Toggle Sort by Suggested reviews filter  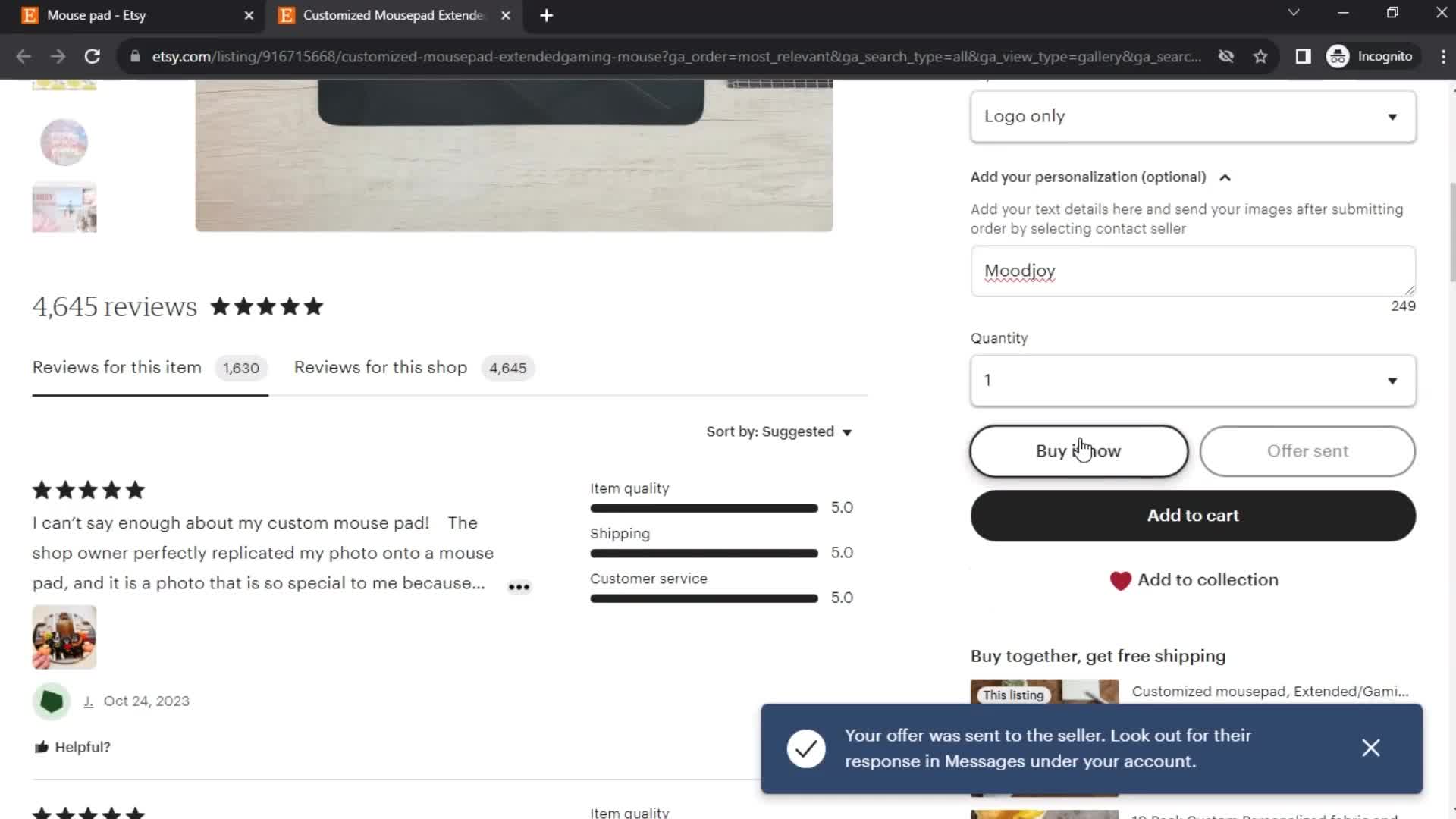(x=780, y=432)
